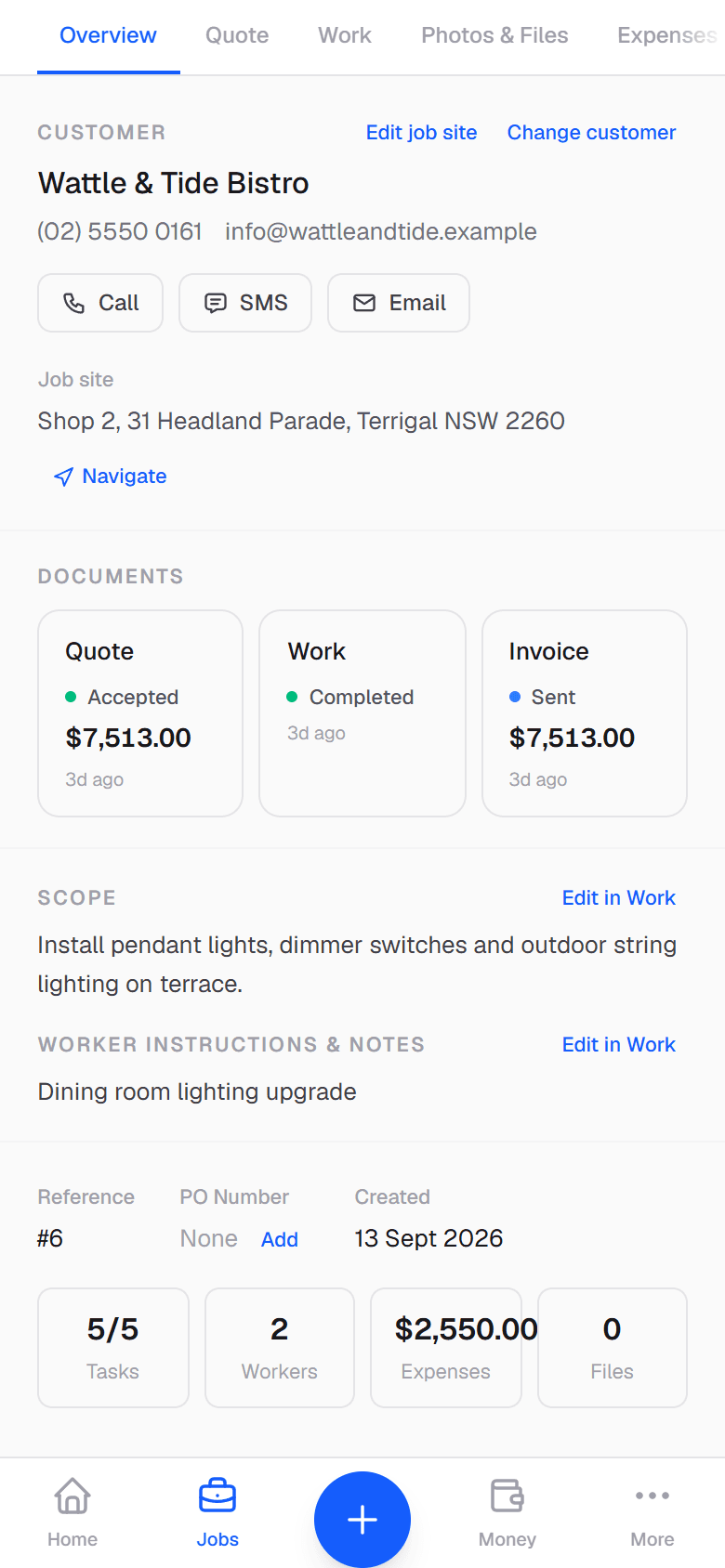Click the Navigate link text
The height and width of the screenshot is (1568, 725).
point(125,477)
